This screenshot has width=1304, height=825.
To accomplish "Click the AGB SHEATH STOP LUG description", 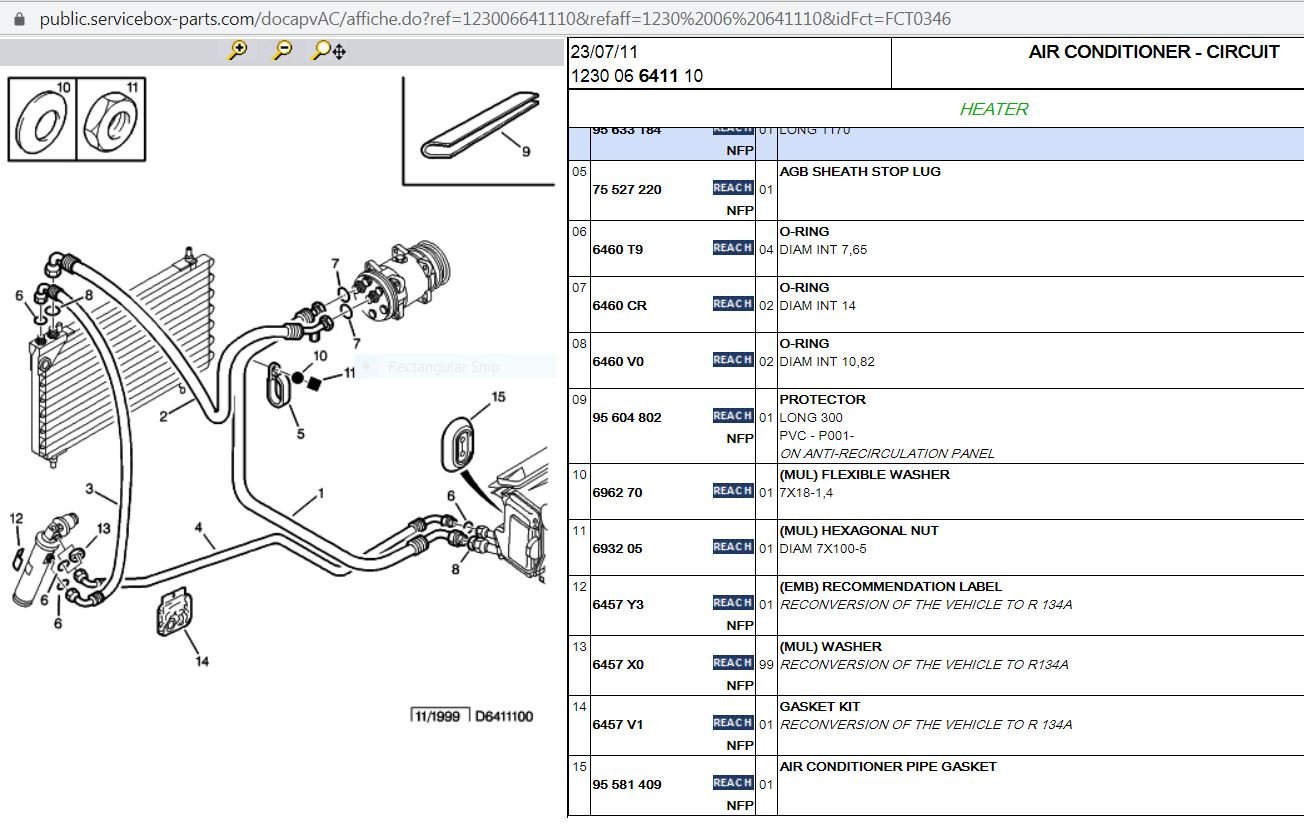I will pos(860,172).
